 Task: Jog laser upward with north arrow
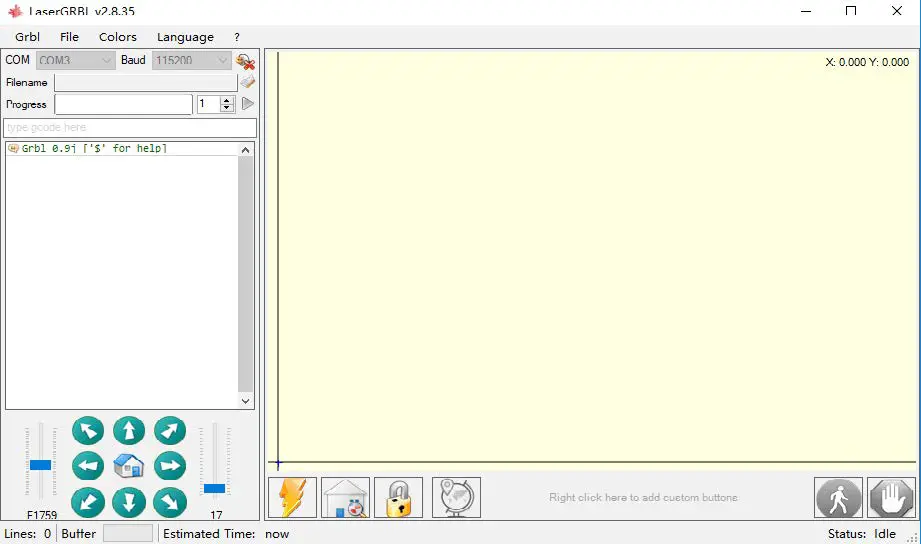click(x=129, y=431)
